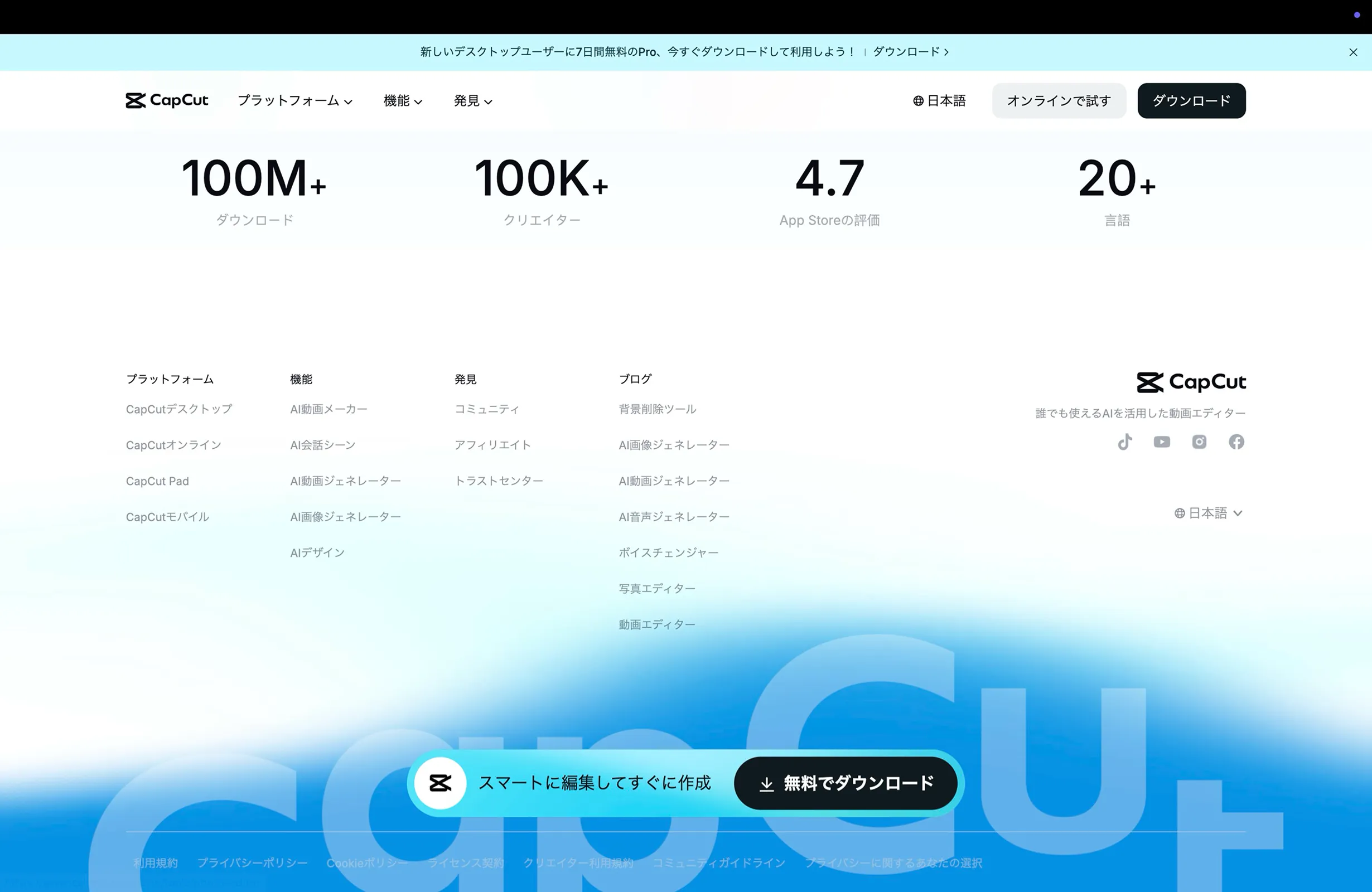Screen dimensions: 1372x892
Task: Click footer tagline 誰でも使えるAIを活用した動画エディター
Action: (x=1140, y=413)
